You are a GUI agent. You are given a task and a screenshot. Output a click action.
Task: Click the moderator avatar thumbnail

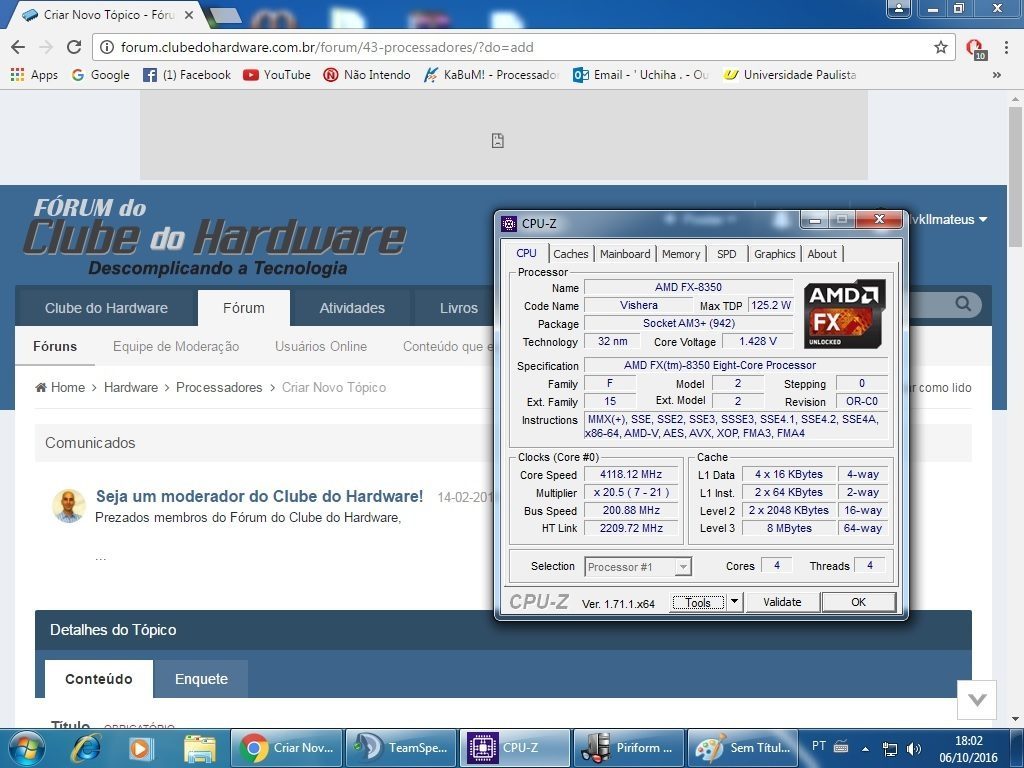69,506
